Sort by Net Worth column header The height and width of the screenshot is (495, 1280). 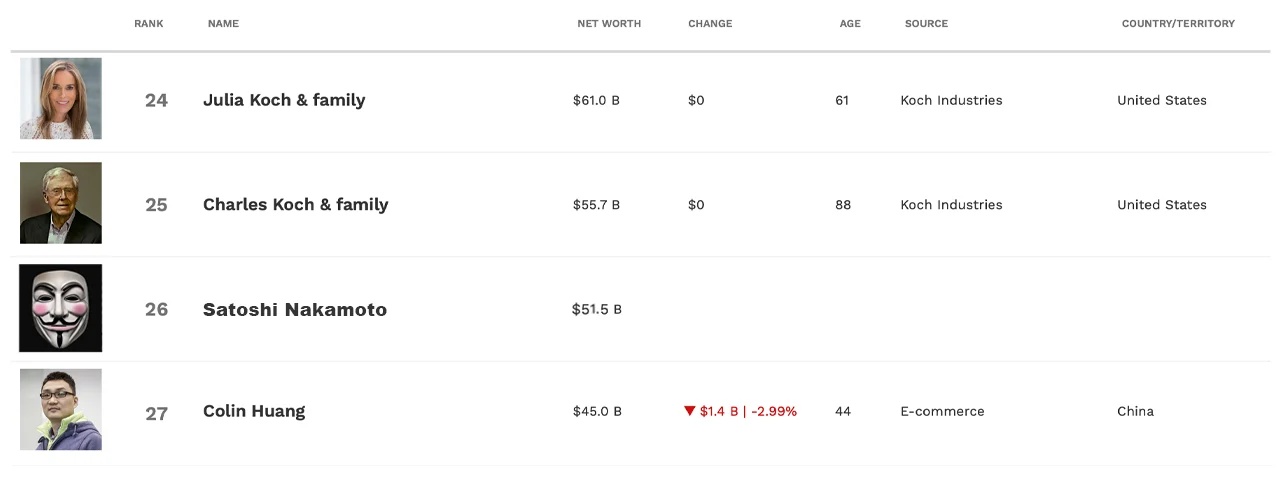coord(609,23)
